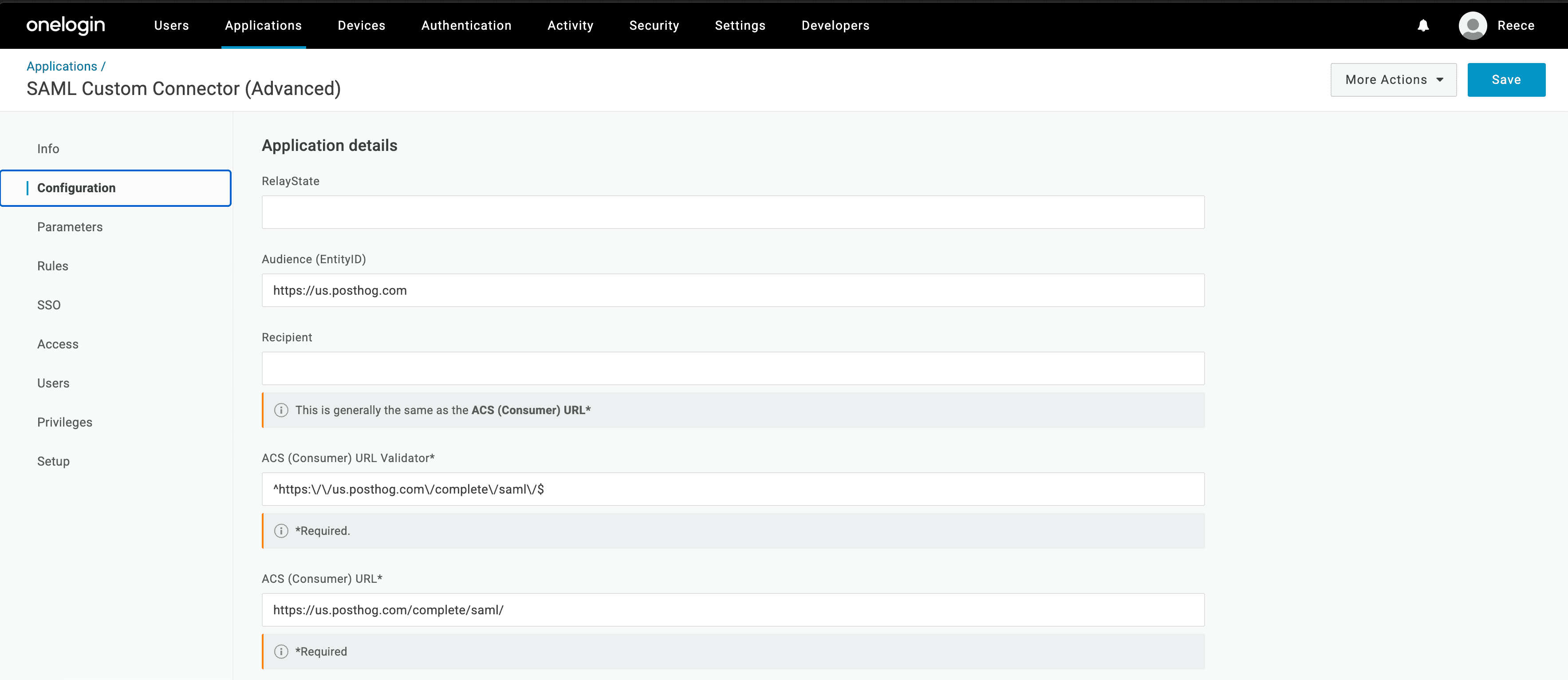This screenshot has width=1568, height=680.
Task: Open the Rules sidebar tab
Action: pos(53,266)
